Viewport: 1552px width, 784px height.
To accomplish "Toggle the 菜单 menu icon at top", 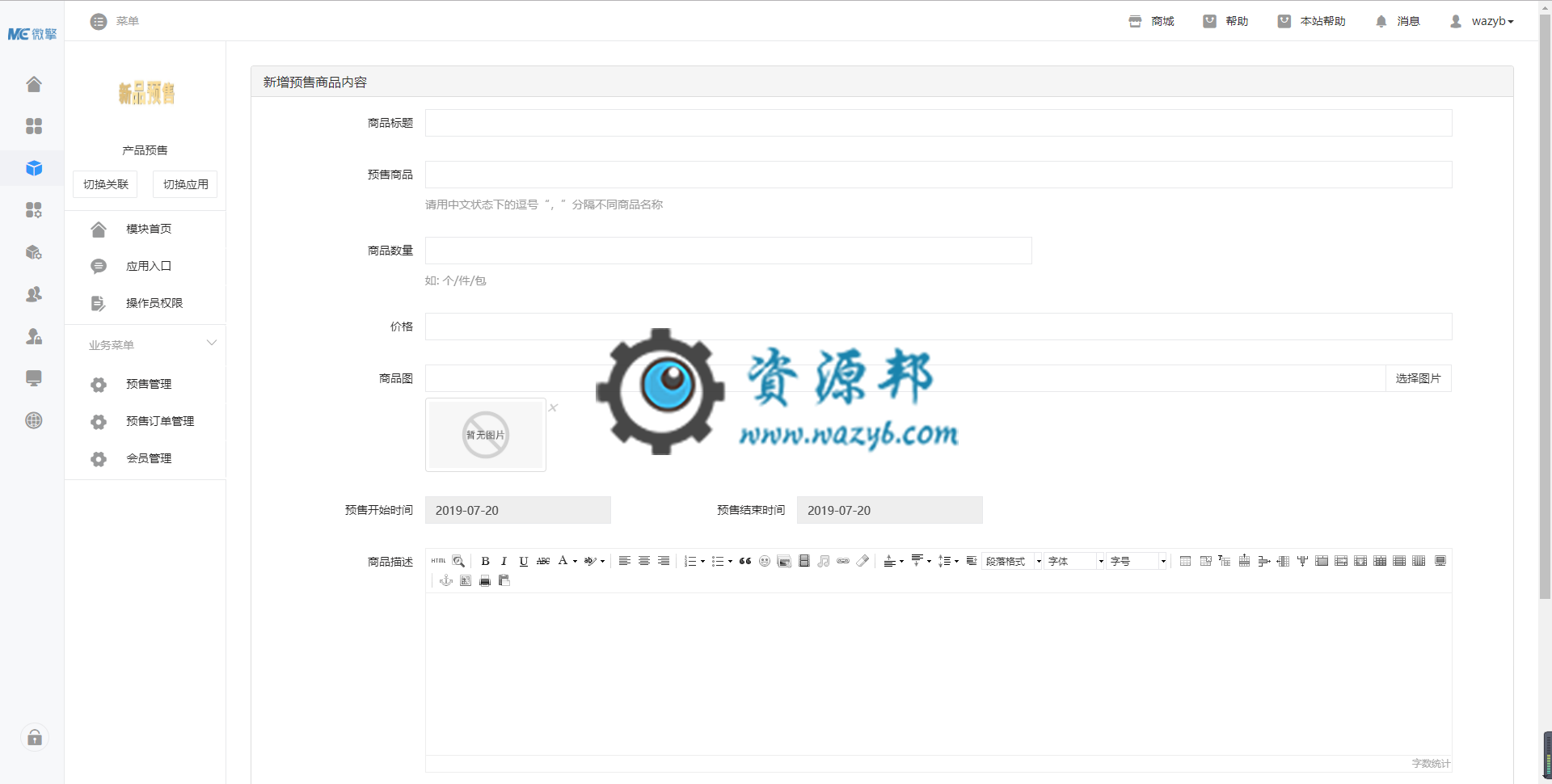I will [x=99, y=22].
